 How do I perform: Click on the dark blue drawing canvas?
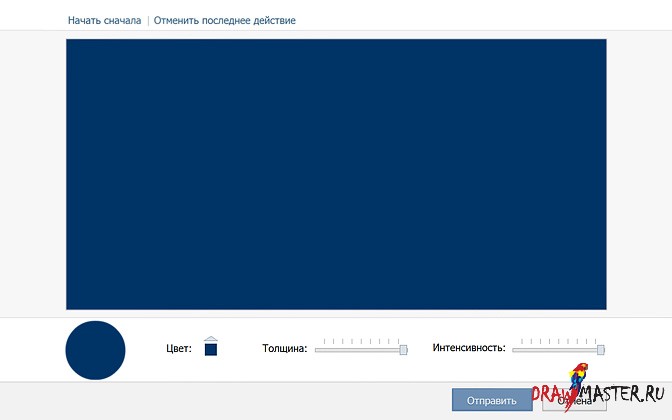(336, 174)
